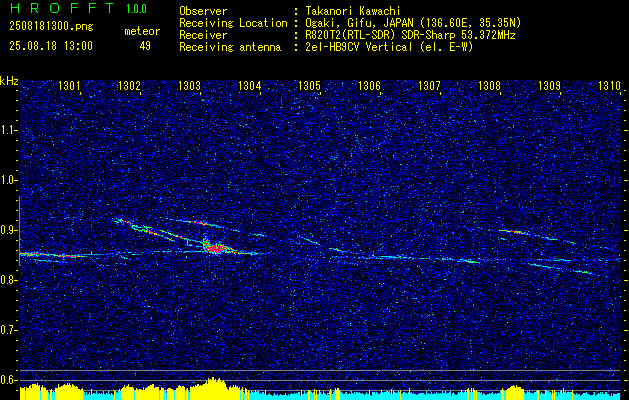
Task: Click the 1.0 kHz axis label
Action: (8, 180)
